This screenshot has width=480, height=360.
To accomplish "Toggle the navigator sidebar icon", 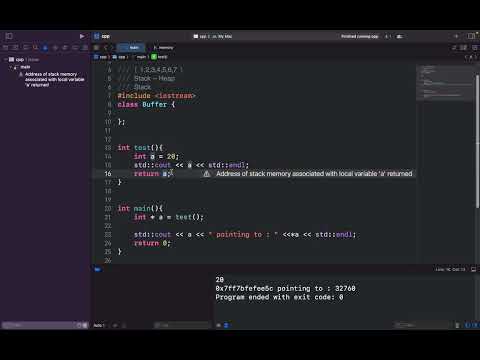I will (x=9, y=36).
